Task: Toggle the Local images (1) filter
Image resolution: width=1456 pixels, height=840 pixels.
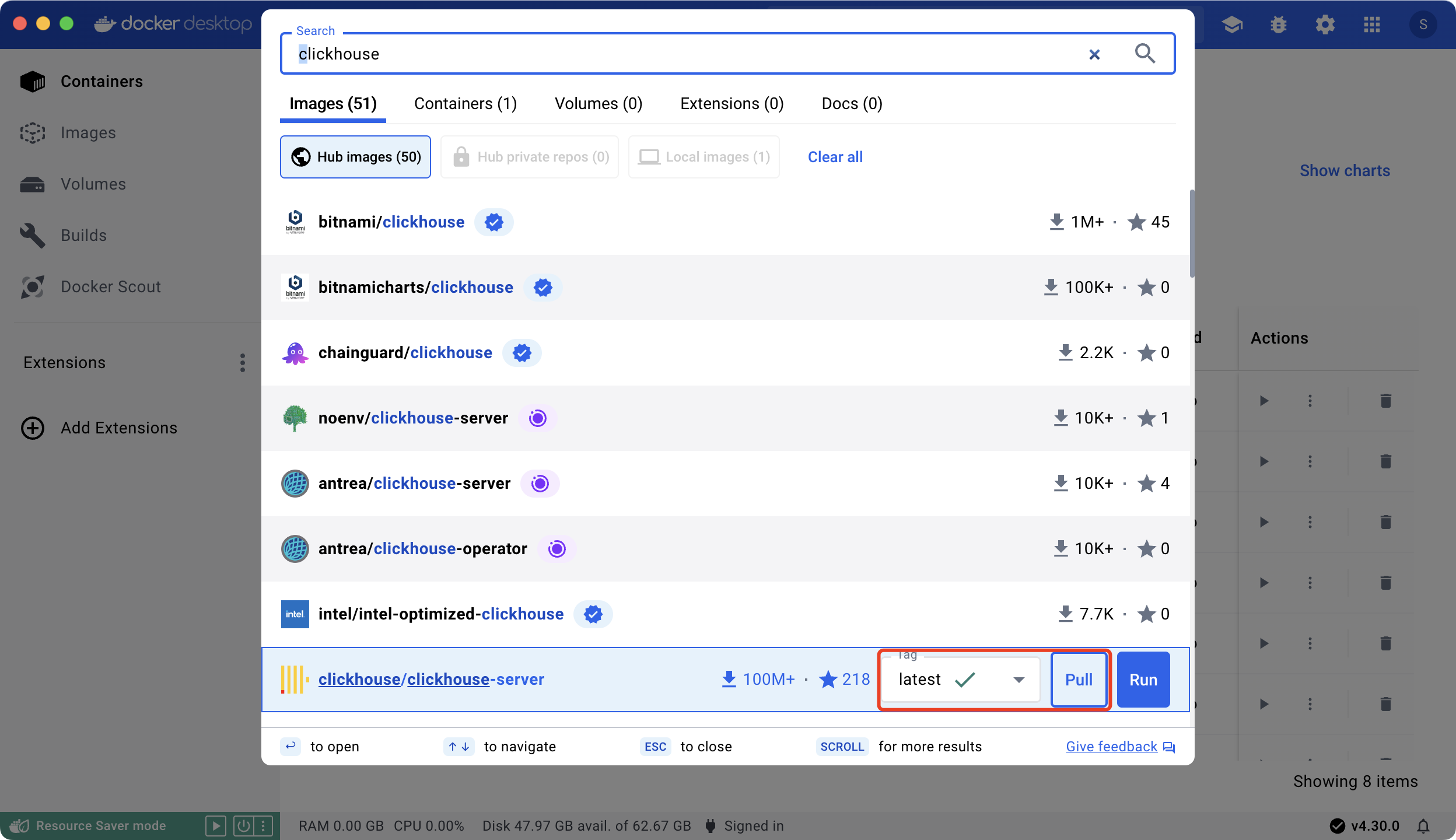Action: (704, 157)
